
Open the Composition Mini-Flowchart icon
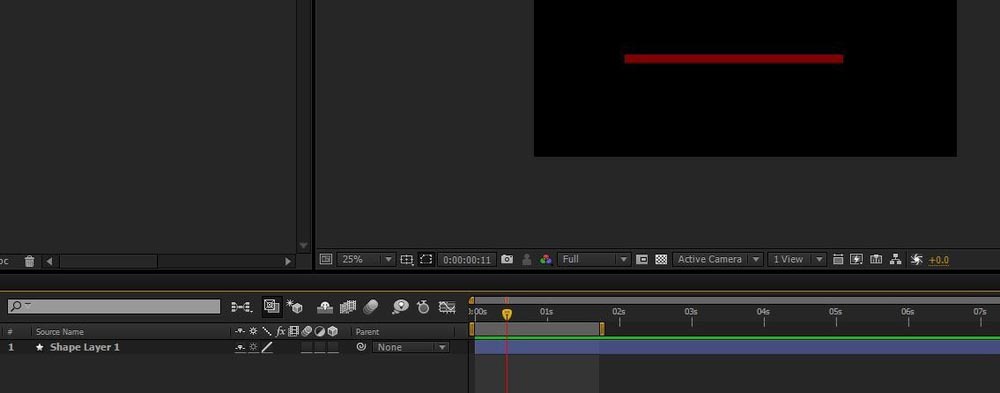(x=241, y=307)
